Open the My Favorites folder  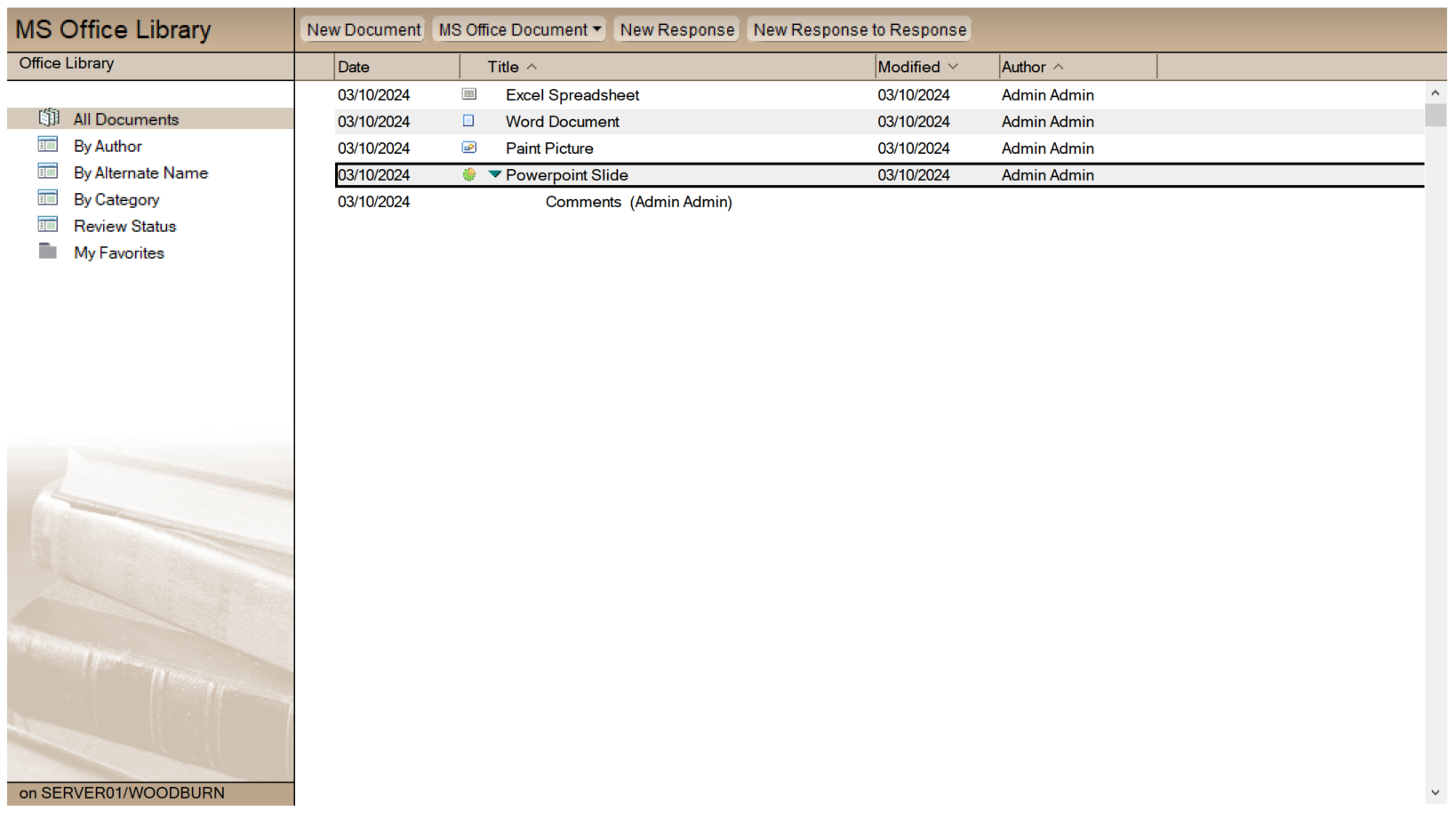pos(119,253)
